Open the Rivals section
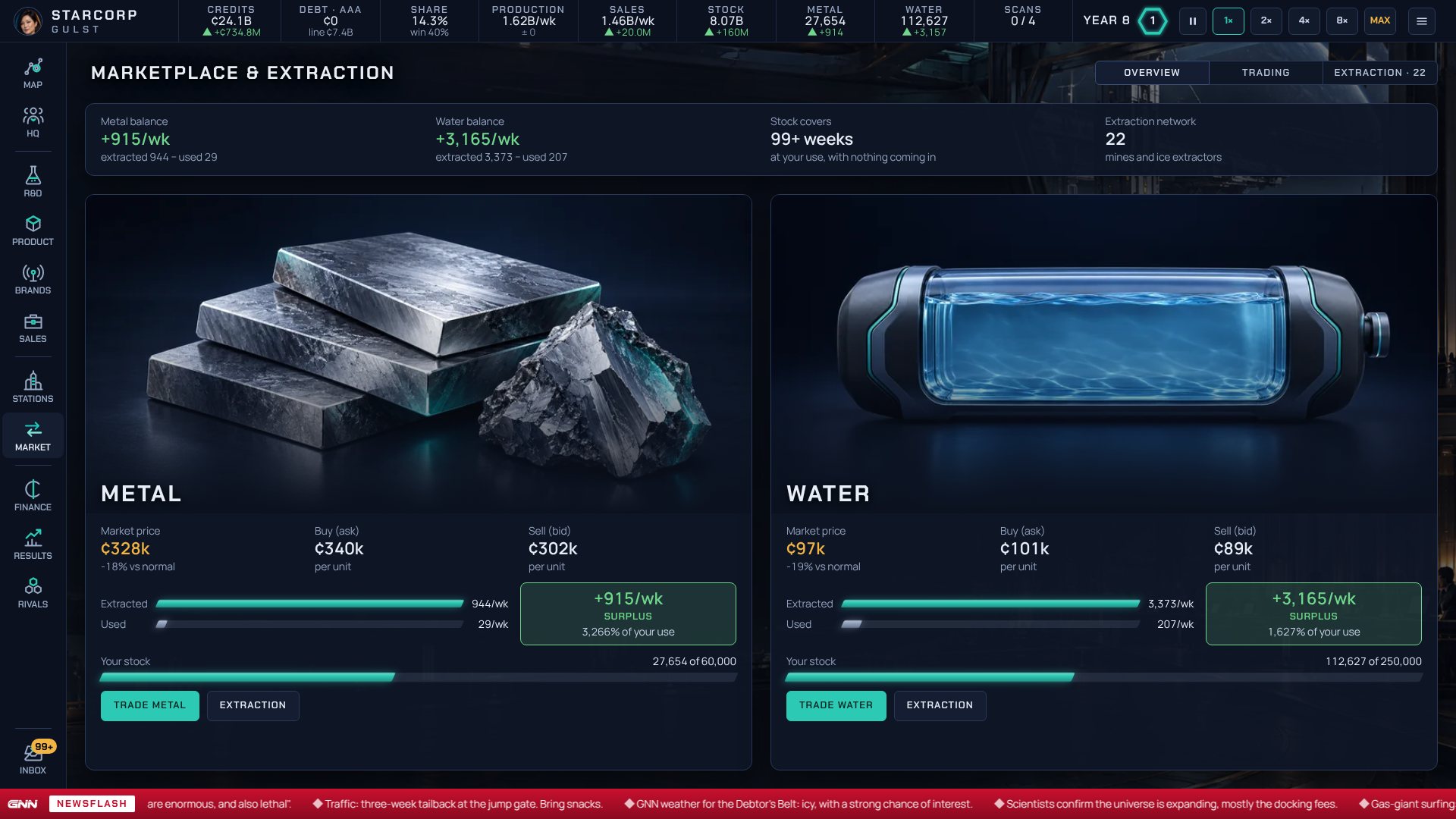Screen dimensions: 1456x819 point(33,593)
